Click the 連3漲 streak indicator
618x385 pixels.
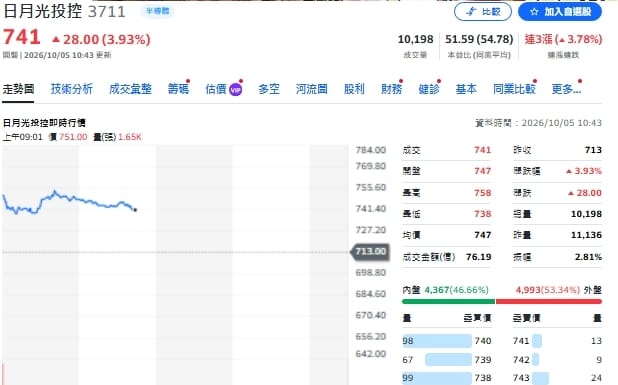(563, 39)
